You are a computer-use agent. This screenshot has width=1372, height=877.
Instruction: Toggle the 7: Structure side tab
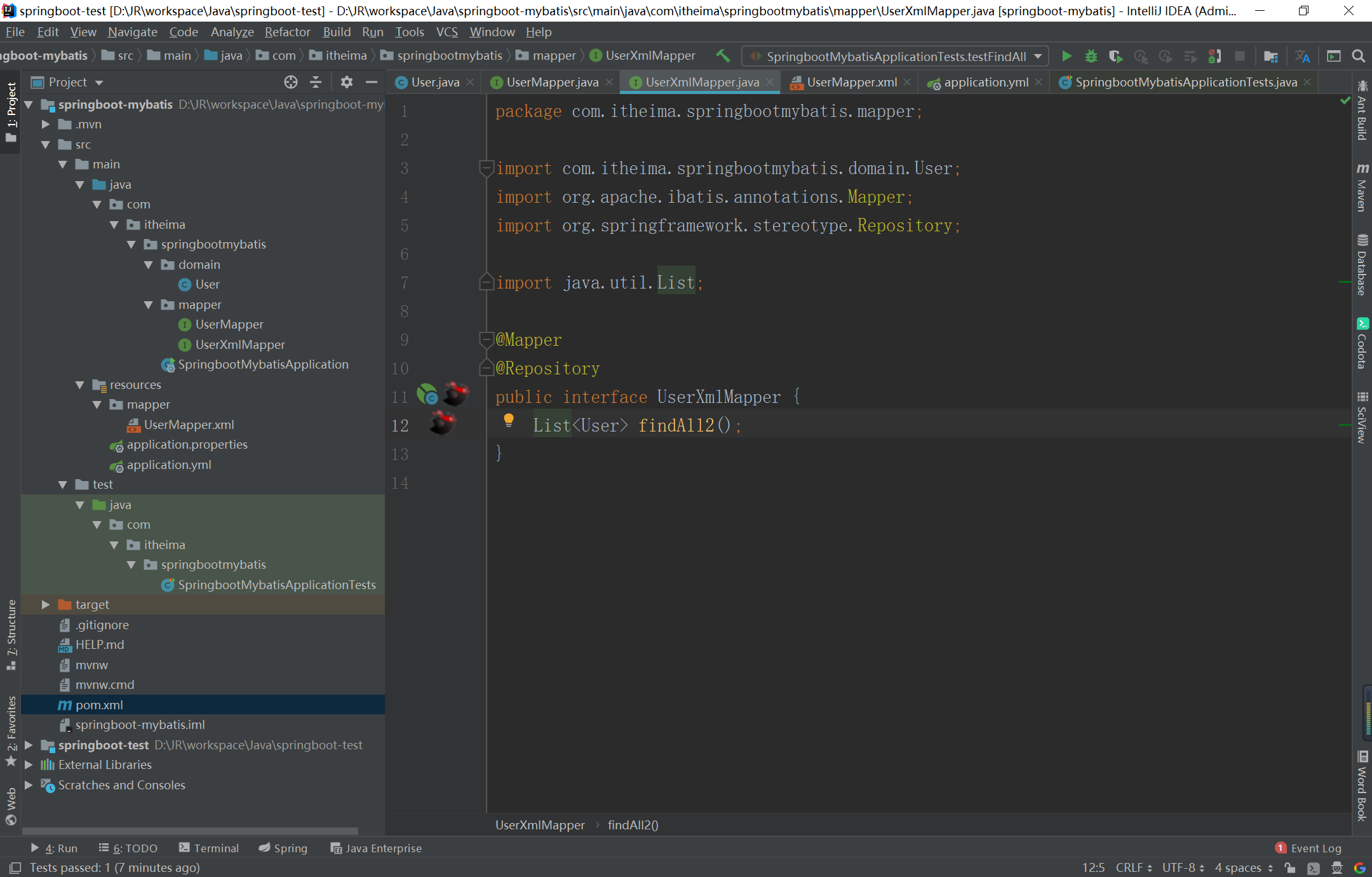point(11,634)
